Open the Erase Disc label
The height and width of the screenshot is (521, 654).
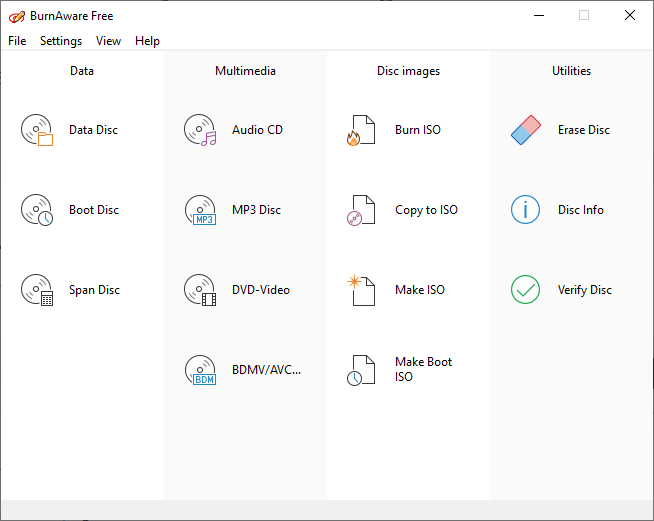pyautogui.click(x=584, y=130)
